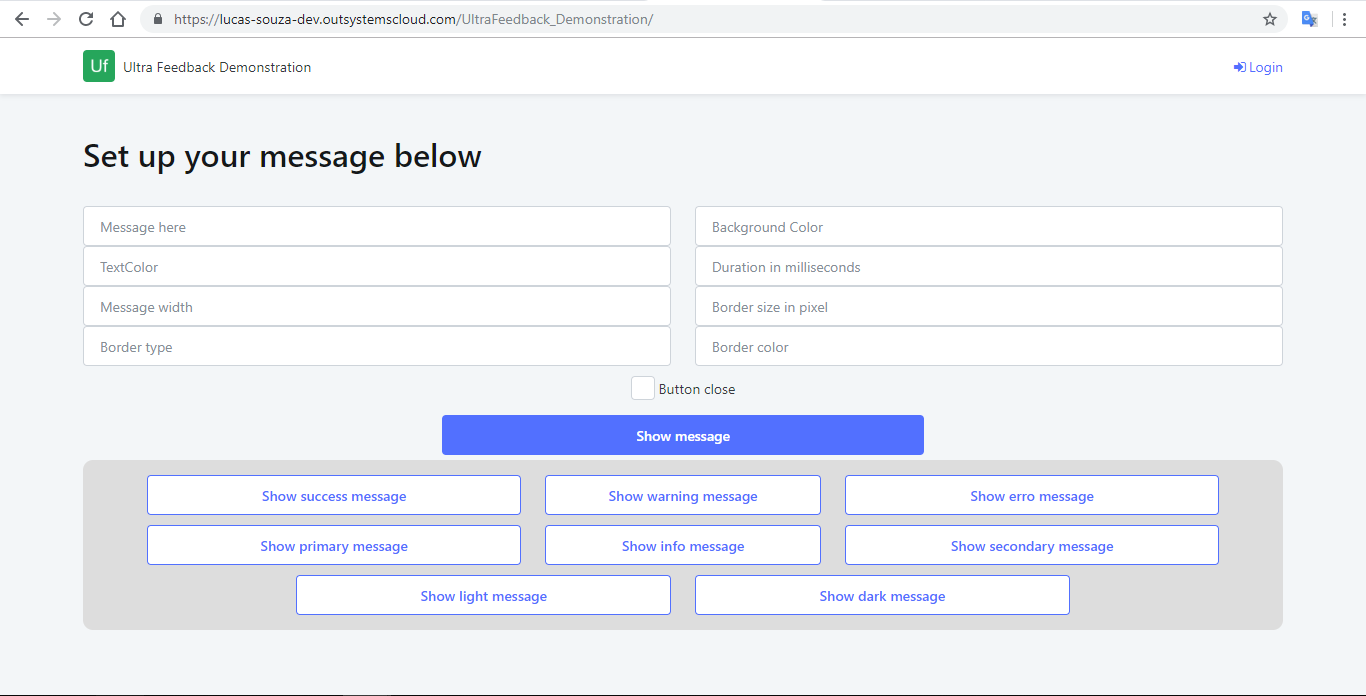
Task: Click Show success message button
Action: tap(334, 495)
